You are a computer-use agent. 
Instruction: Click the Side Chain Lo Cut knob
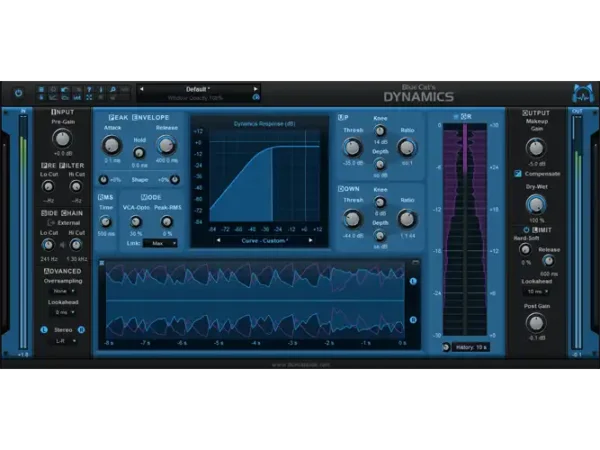point(48,245)
